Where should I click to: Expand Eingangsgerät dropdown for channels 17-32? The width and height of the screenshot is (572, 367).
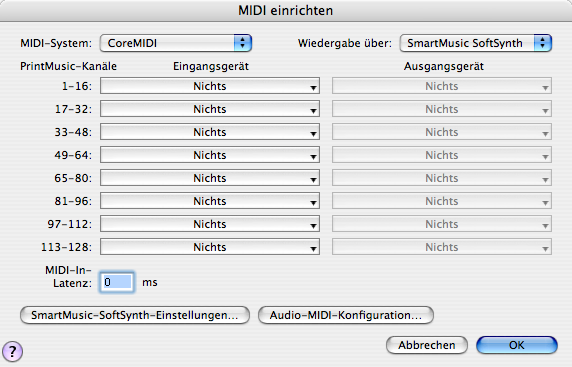click(210, 109)
